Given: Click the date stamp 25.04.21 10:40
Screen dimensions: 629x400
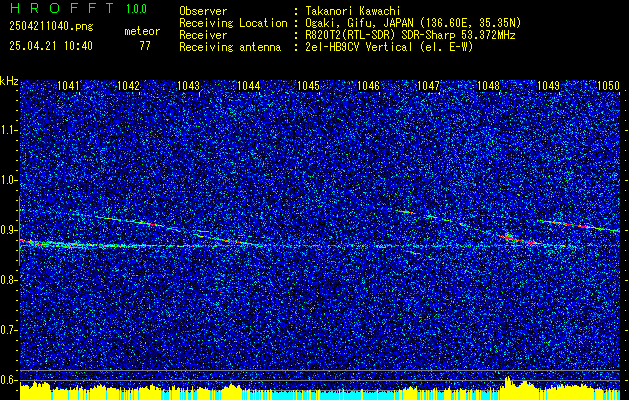Looking at the screenshot, I should tap(51, 46).
